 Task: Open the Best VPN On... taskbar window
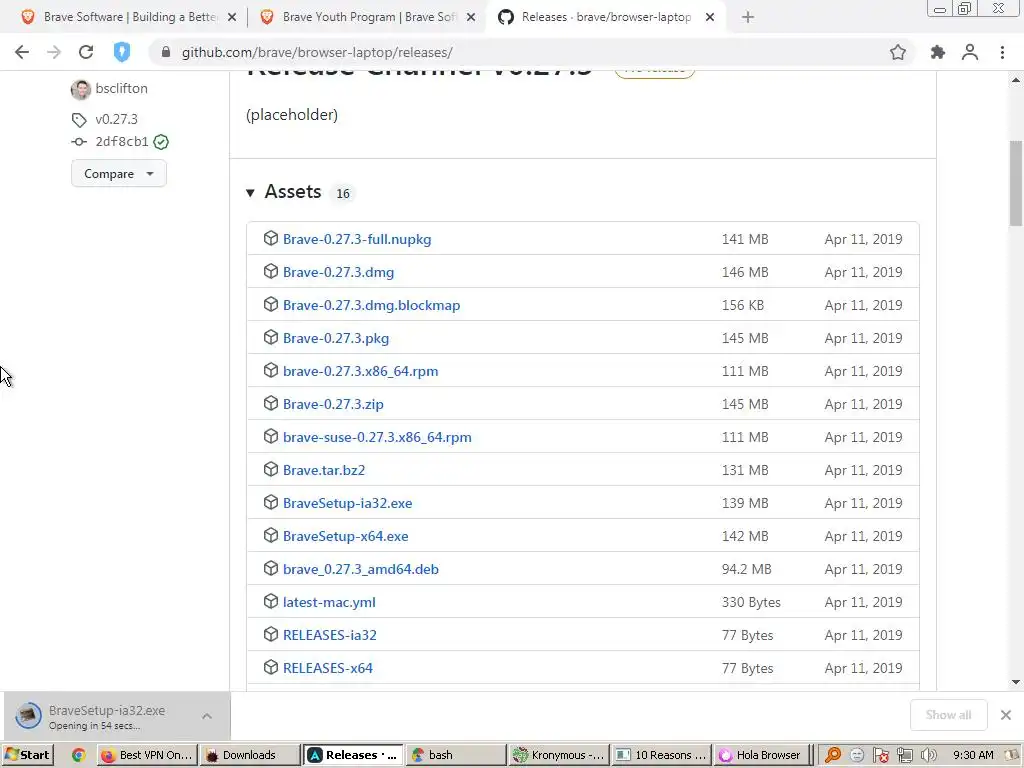pos(148,755)
